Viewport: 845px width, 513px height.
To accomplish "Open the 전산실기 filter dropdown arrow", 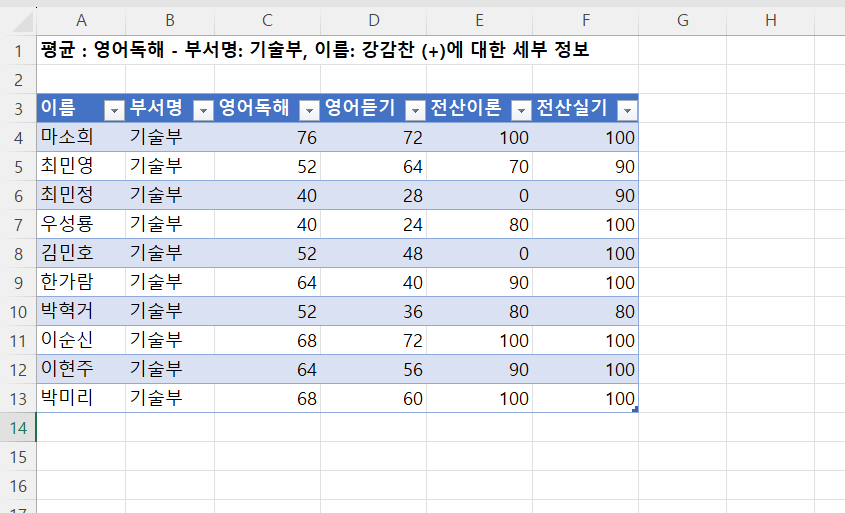I will click(x=627, y=109).
